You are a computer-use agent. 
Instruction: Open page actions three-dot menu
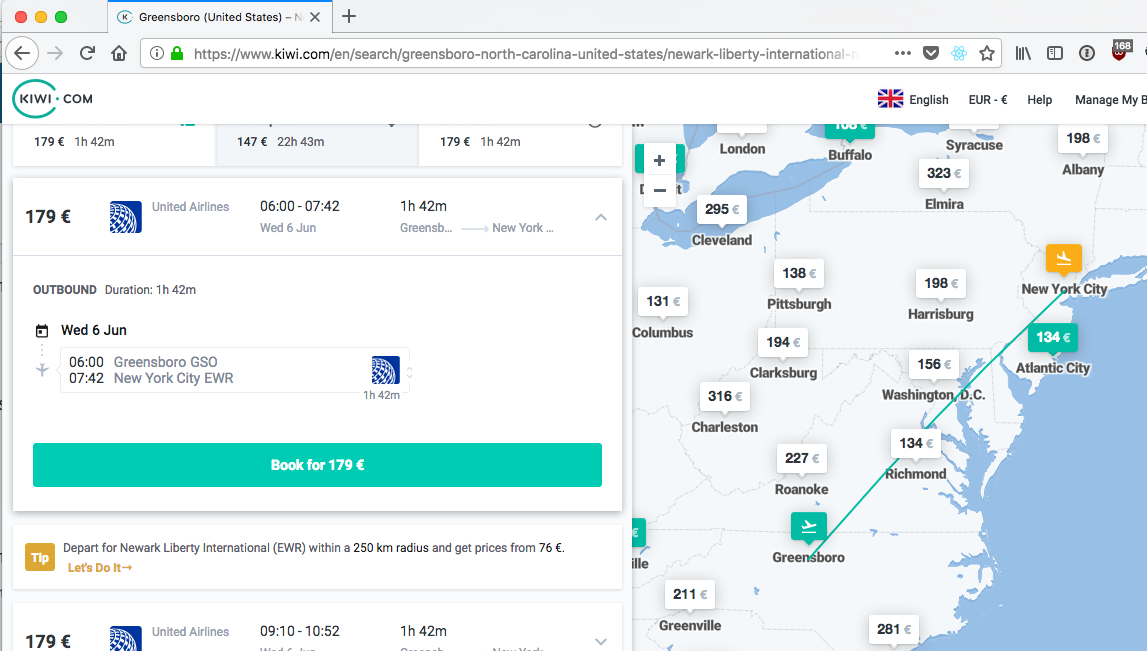point(903,53)
